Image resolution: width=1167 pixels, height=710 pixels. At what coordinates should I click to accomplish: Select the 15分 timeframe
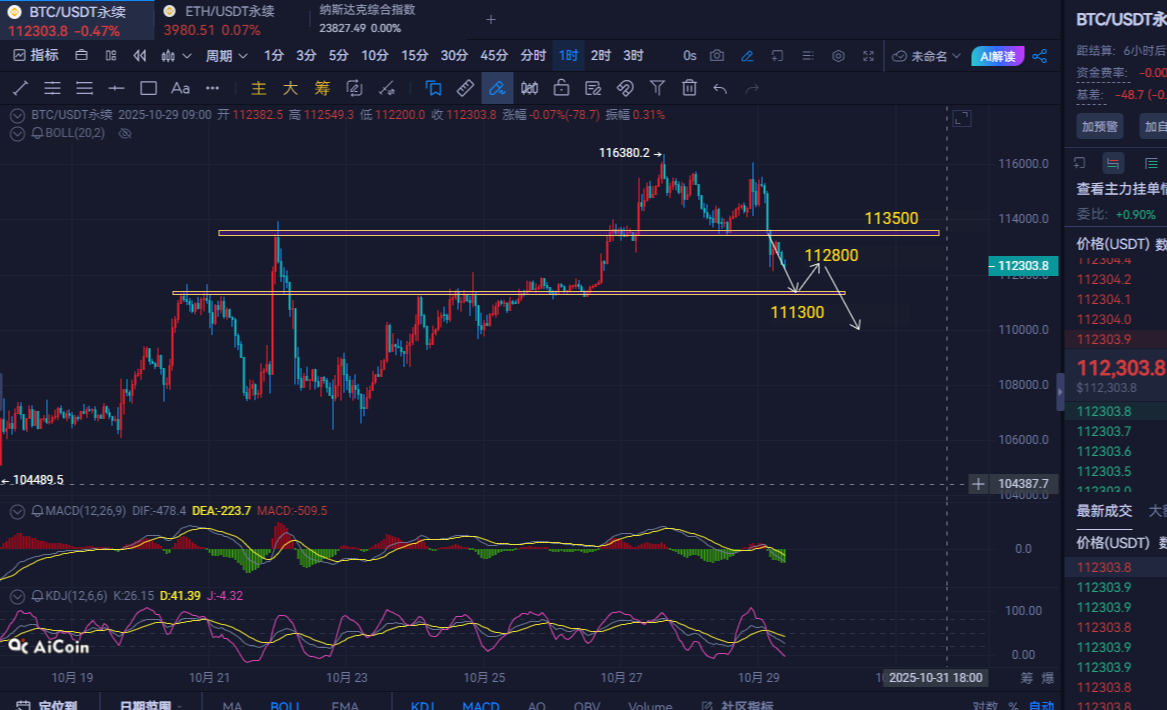point(414,56)
